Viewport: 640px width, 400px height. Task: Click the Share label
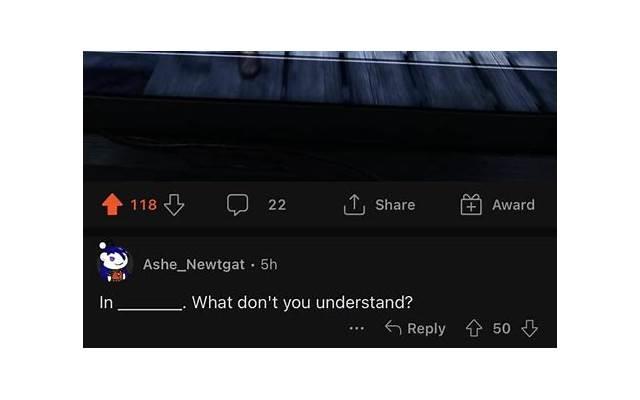tap(395, 204)
